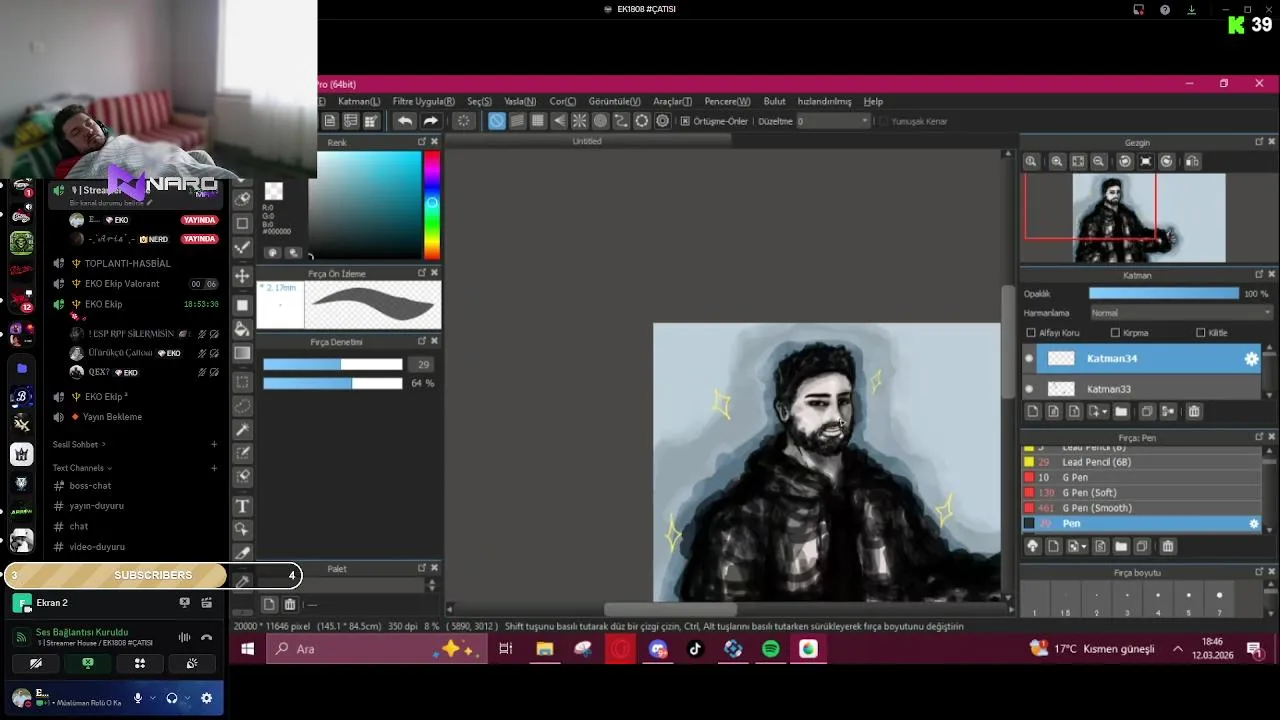Open the Seç(S) menu

point(479,101)
